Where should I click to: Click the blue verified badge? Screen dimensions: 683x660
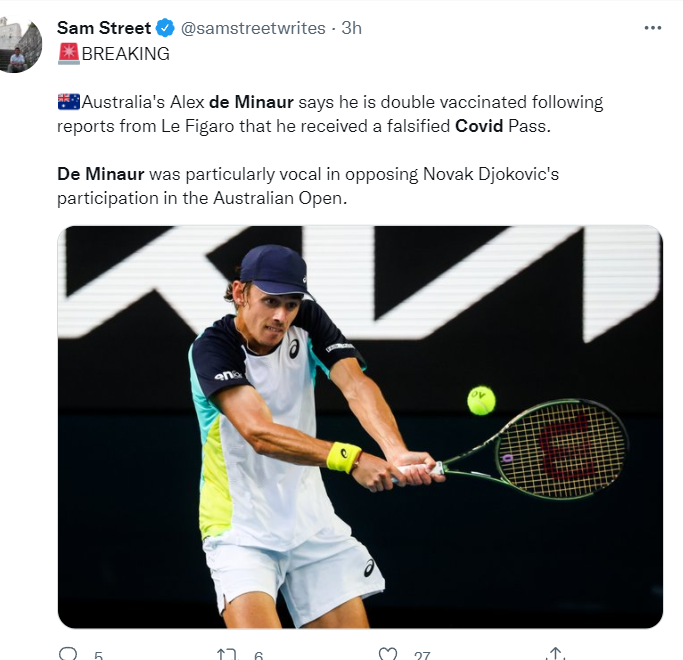(166, 28)
